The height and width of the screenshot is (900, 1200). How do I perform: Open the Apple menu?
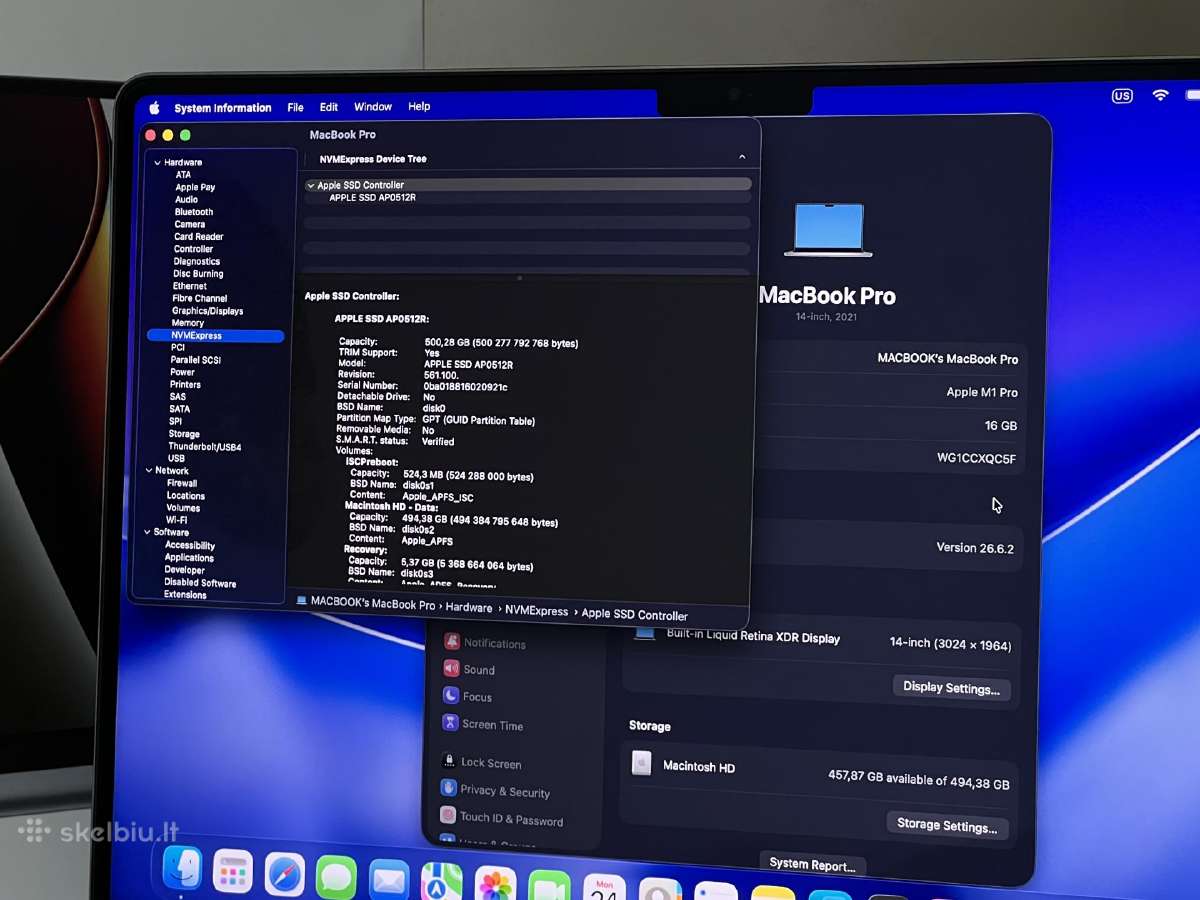[x=154, y=108]
